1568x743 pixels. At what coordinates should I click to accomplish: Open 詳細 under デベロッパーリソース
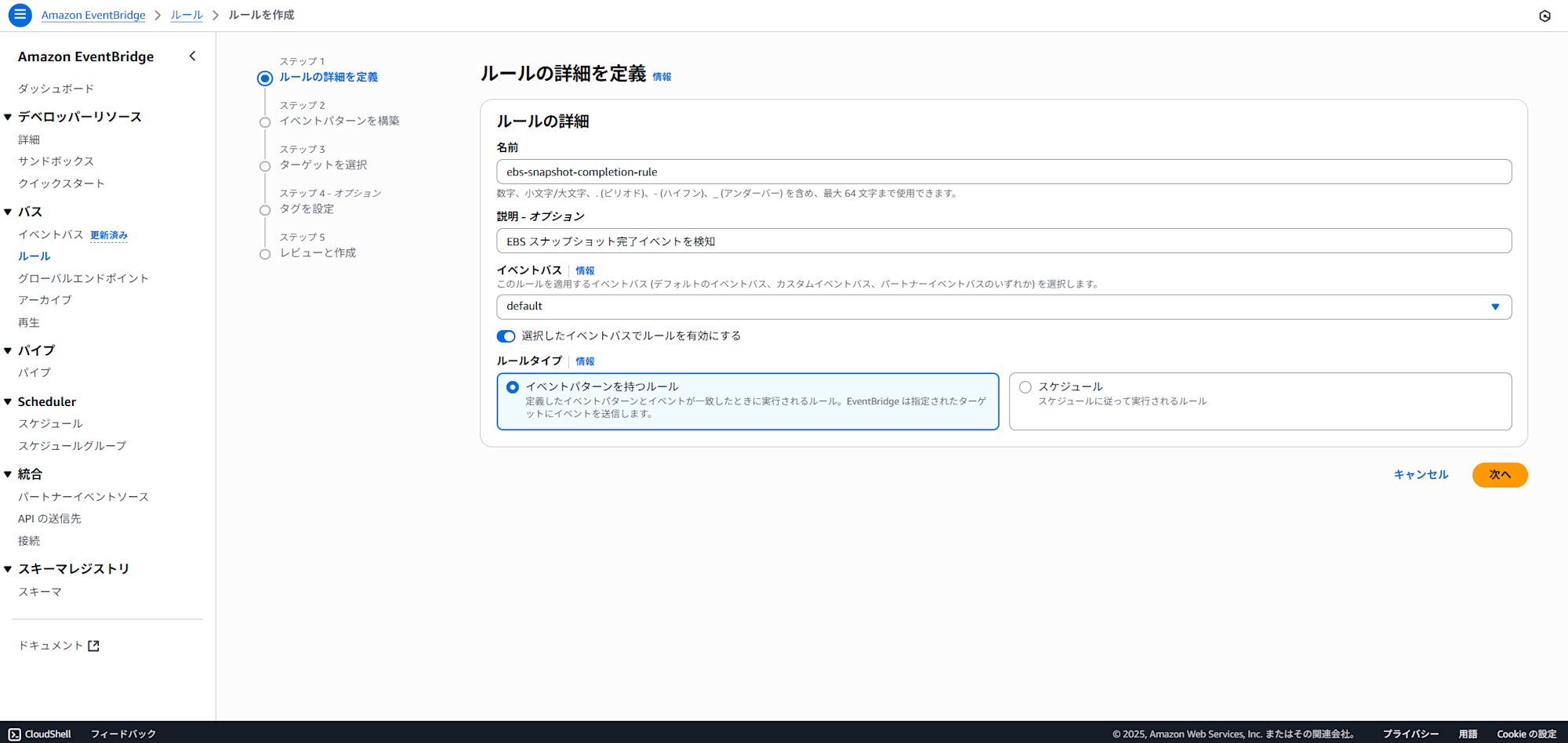click(29, 140)
